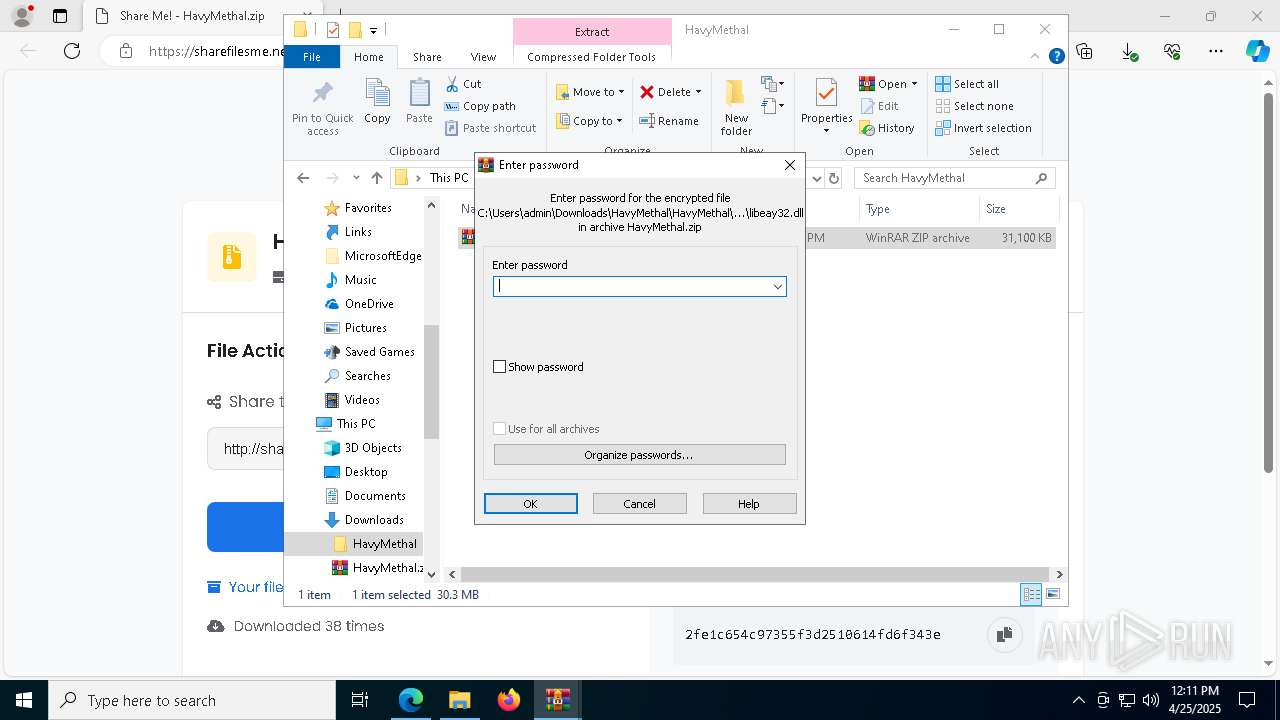Close the Enter password dialog
The width and height of the screenshot is (1280, 720).
(x=790, y=165)
